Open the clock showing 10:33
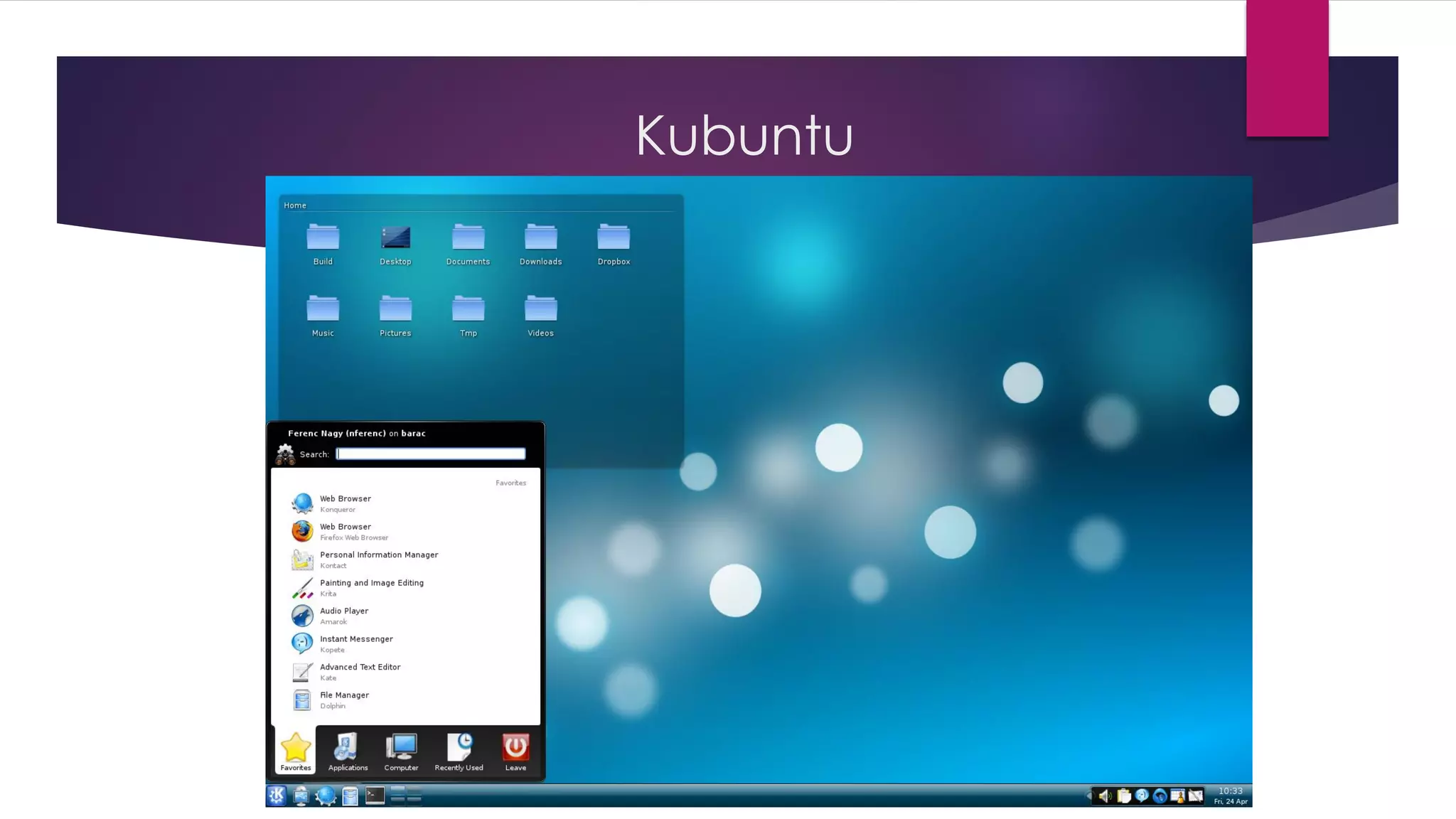Screen dimensions: 1456x819 1231,796
